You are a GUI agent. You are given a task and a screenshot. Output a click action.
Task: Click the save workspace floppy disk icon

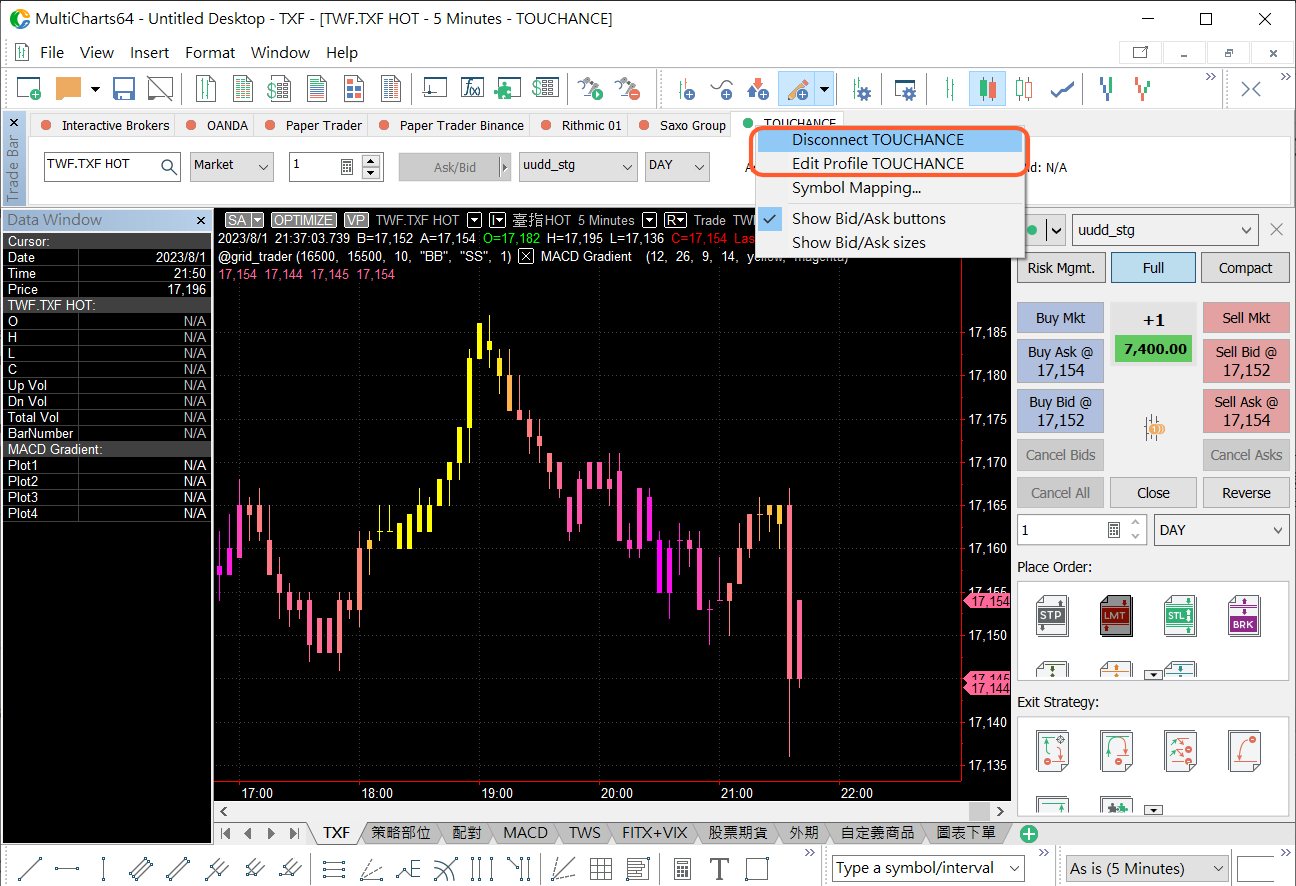(124, 89)
